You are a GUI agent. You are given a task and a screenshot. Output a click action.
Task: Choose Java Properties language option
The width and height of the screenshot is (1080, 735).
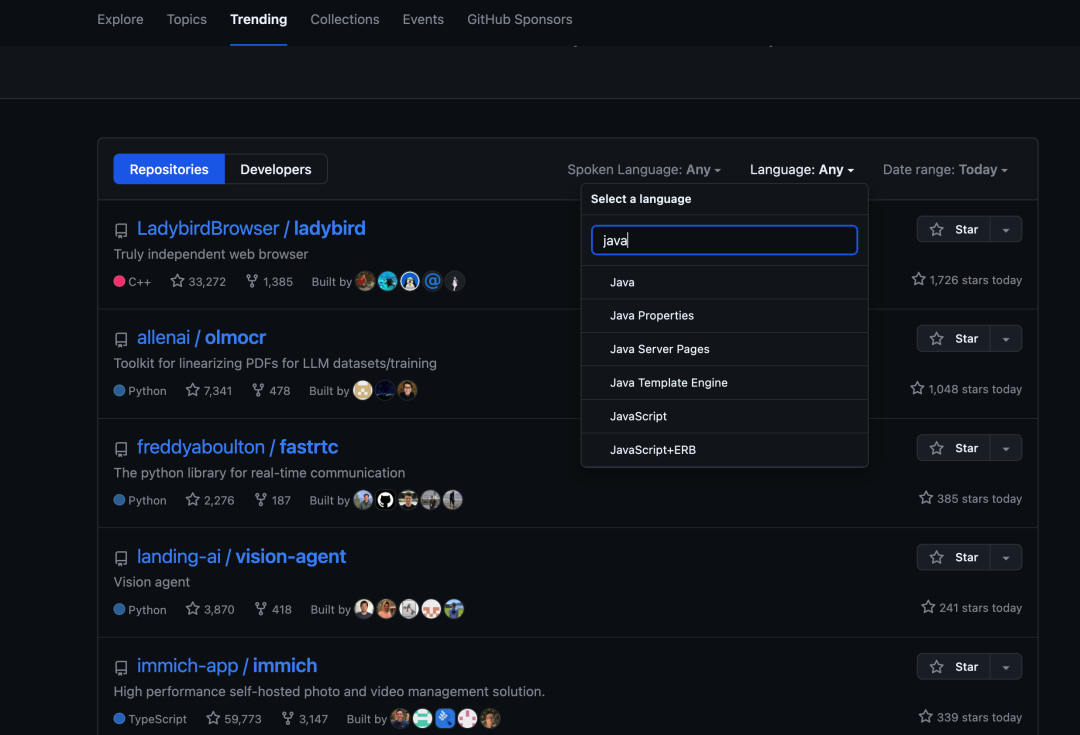tap(724, 315)
